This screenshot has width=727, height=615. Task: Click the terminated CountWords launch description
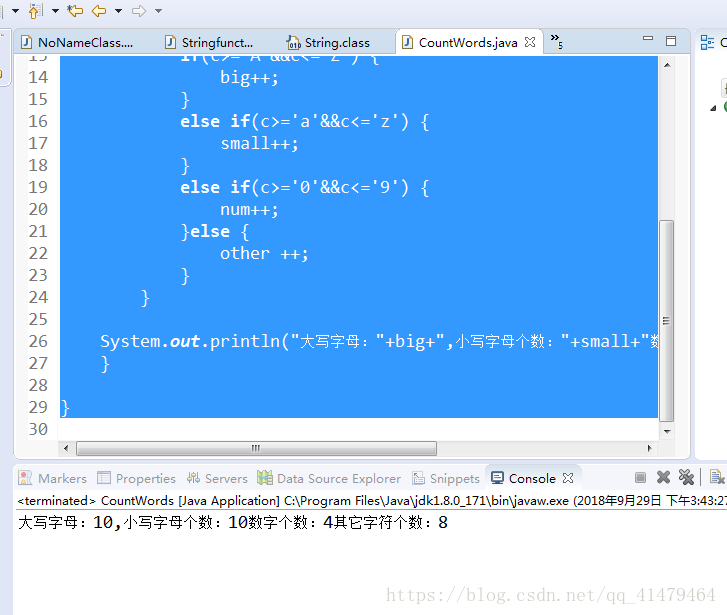(372, 501)
